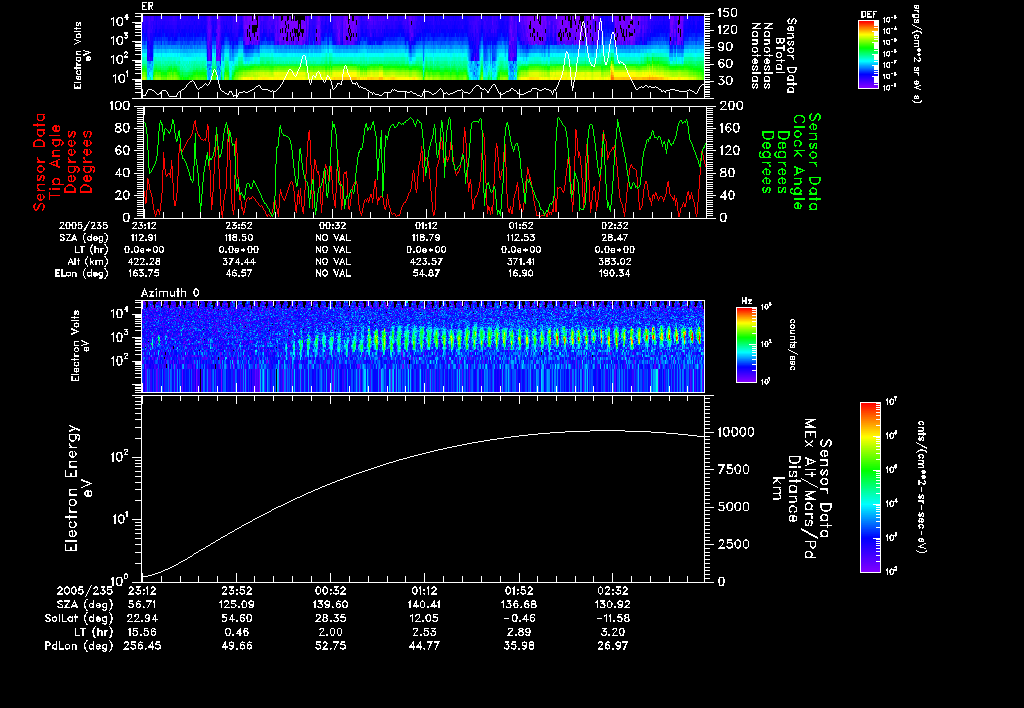
Task: Click the bottom-right cnts flux color bar
Action: [x=870, y=487]
